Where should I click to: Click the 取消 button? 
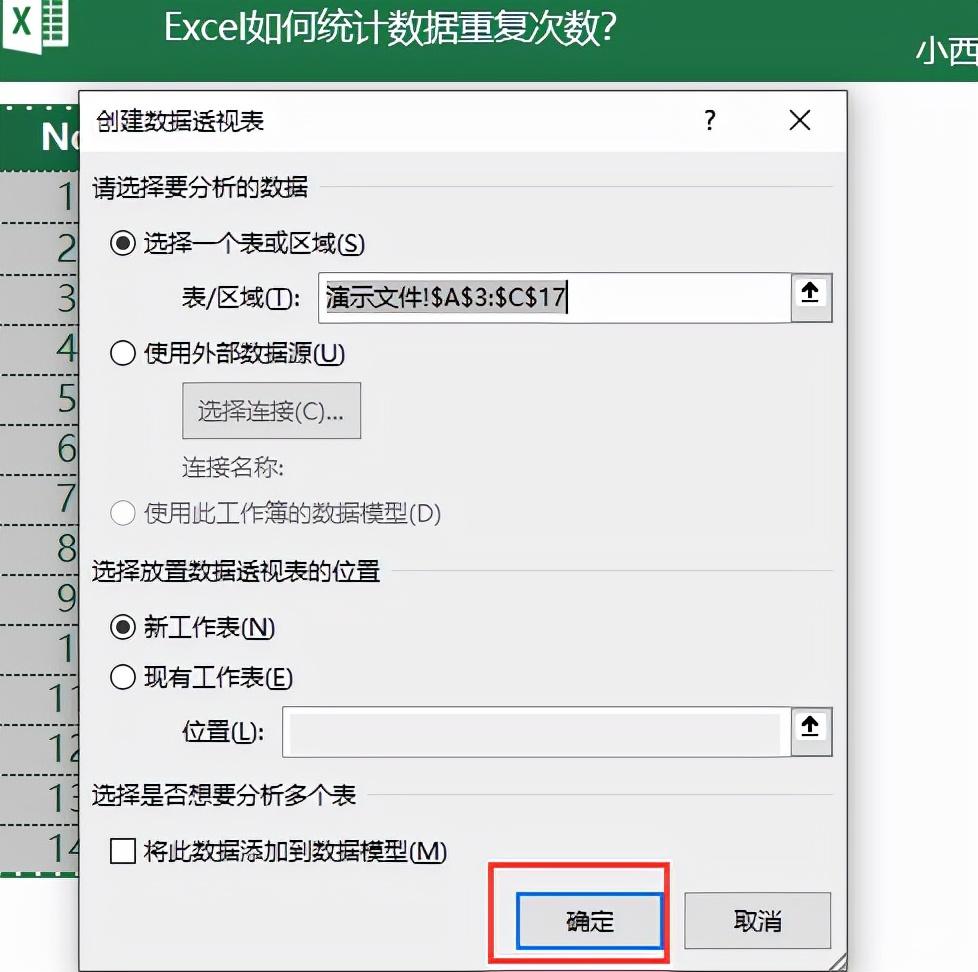coord(757,921)
